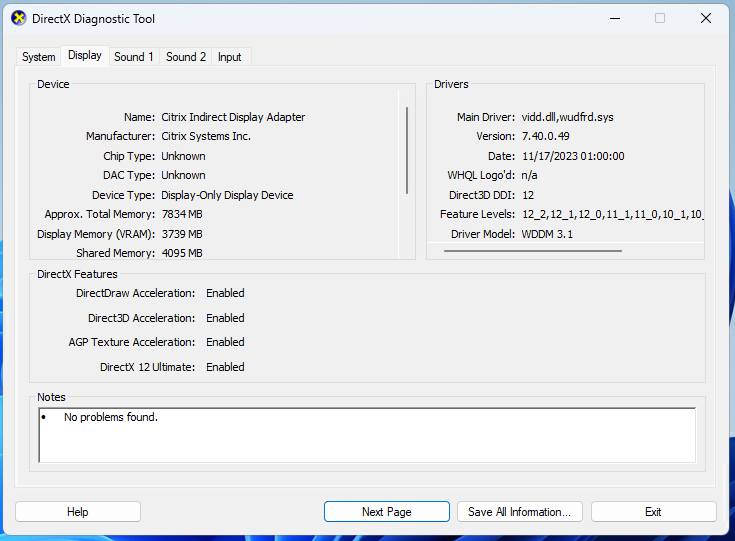Select the Citrix Indirect Display Adapter name text
735x541 pixels.
click(233, 117)
